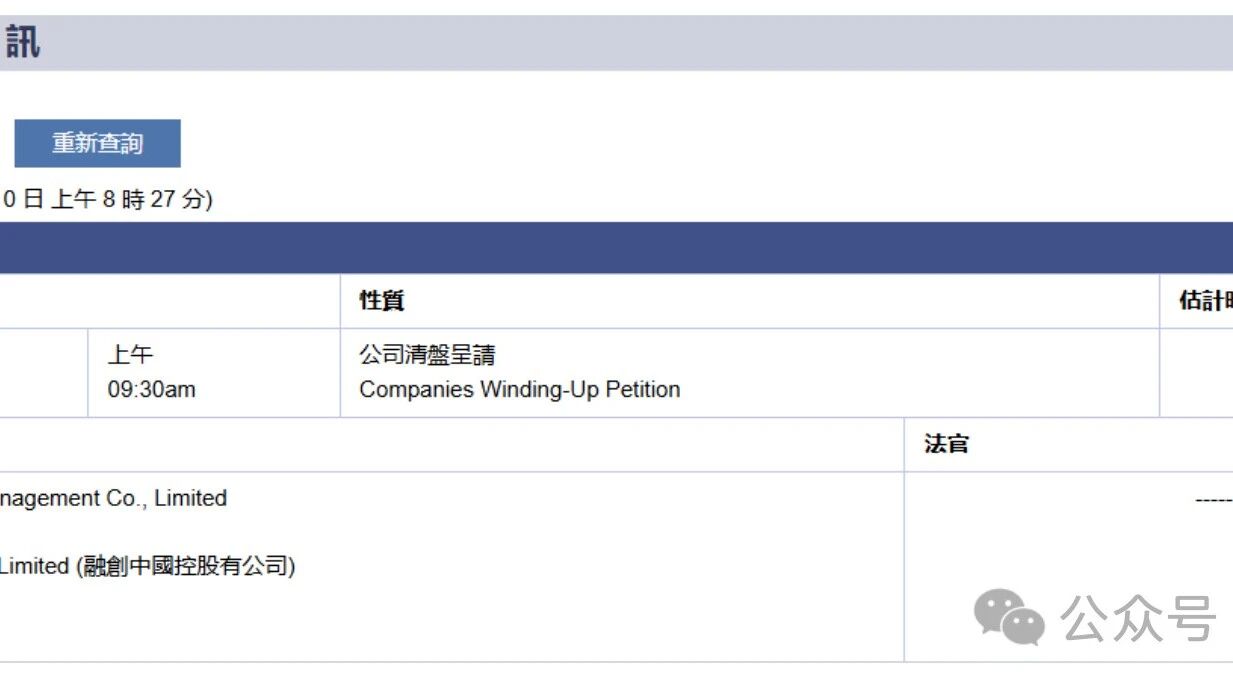Click the grey page header banner
Image resolution: width=1233 pixels, height=694 pixels.
pos(616,43)
